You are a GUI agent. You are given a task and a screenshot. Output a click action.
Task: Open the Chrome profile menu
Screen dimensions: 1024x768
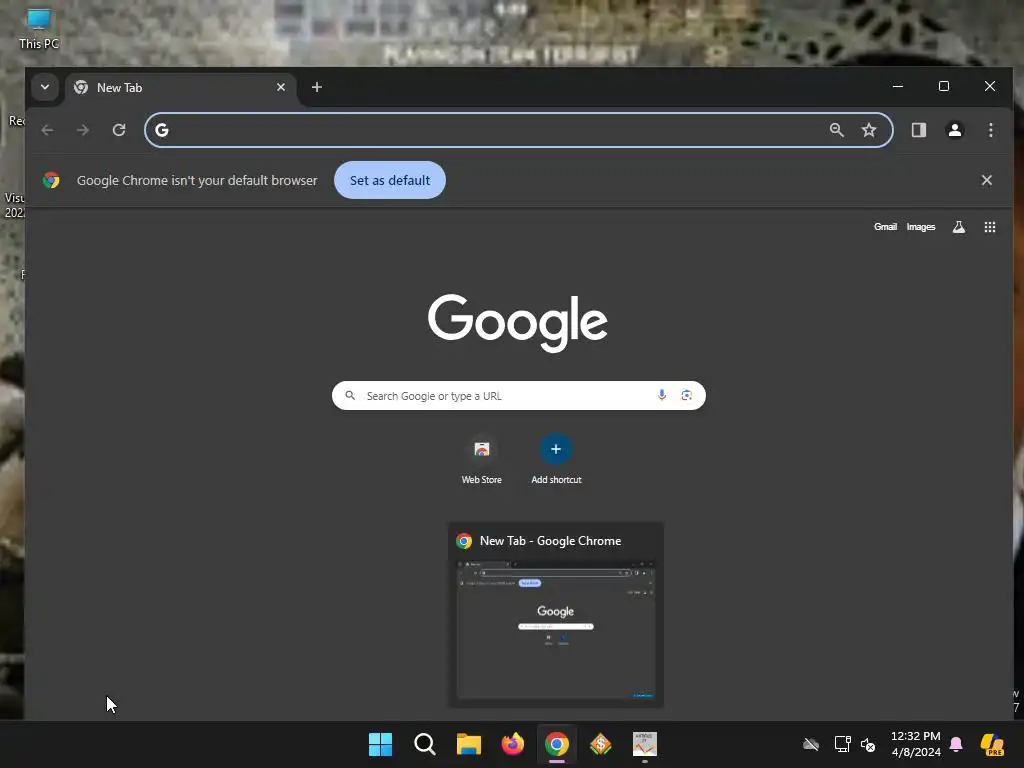[x=955, y=130]
